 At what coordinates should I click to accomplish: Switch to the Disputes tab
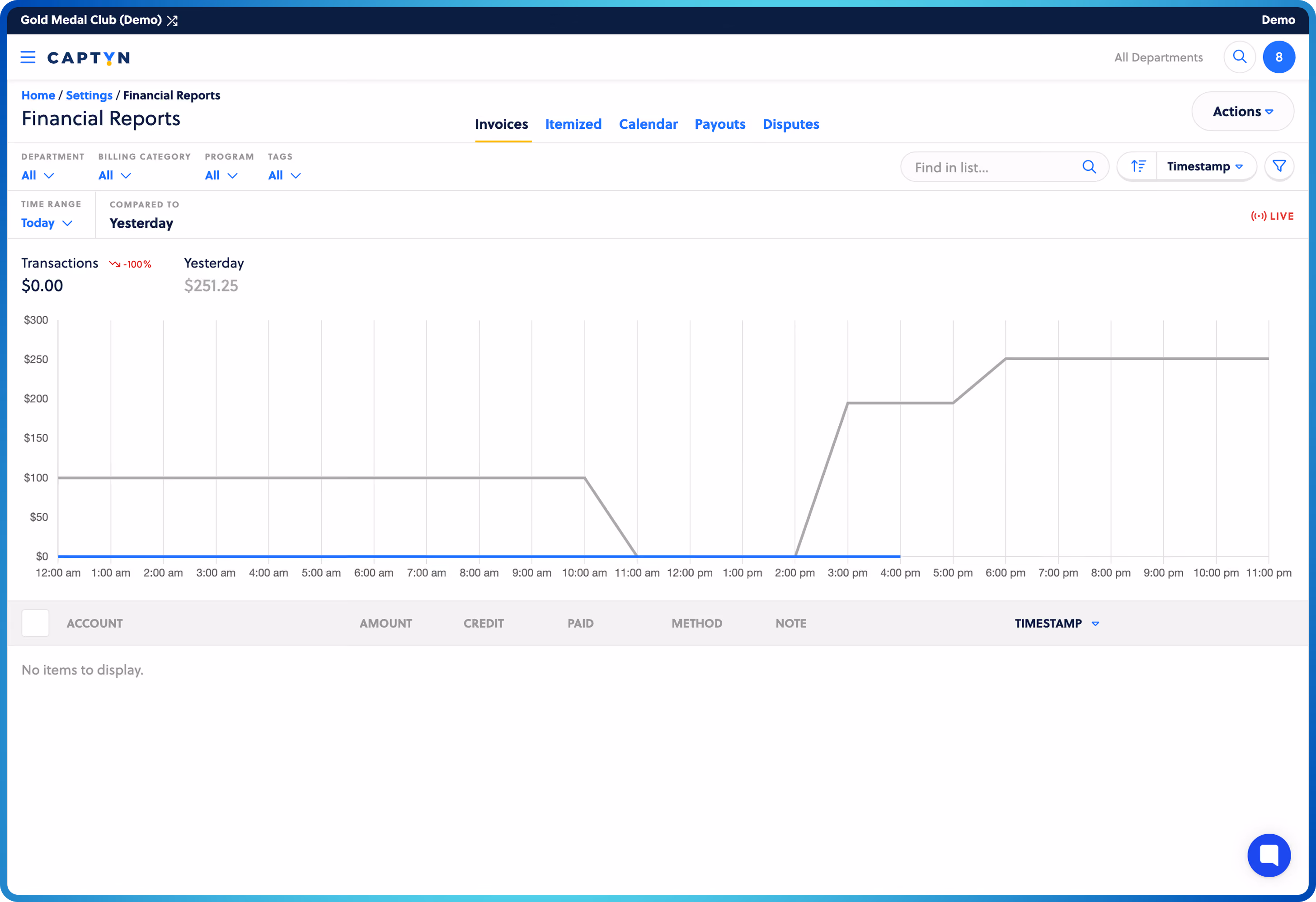click(x=790, y=124)
